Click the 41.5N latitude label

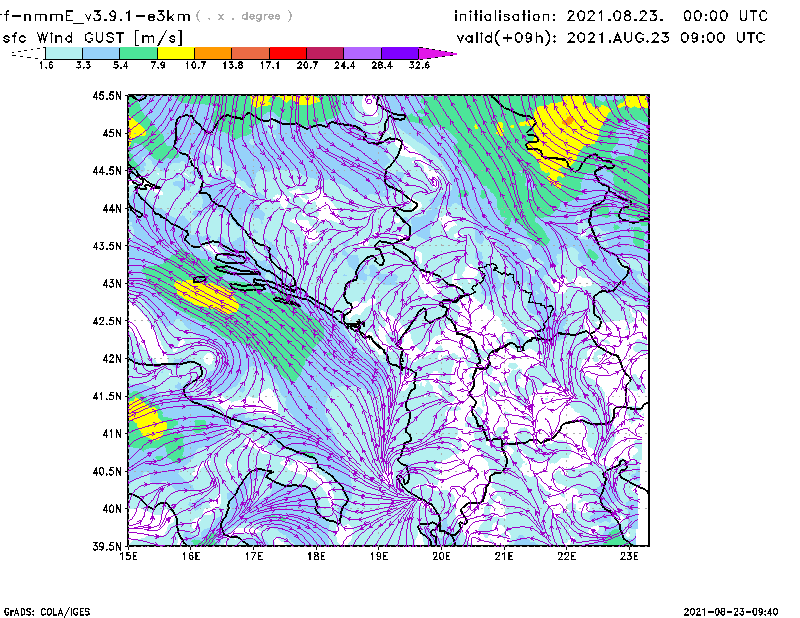pyautogui.click(x=107, y=396)
